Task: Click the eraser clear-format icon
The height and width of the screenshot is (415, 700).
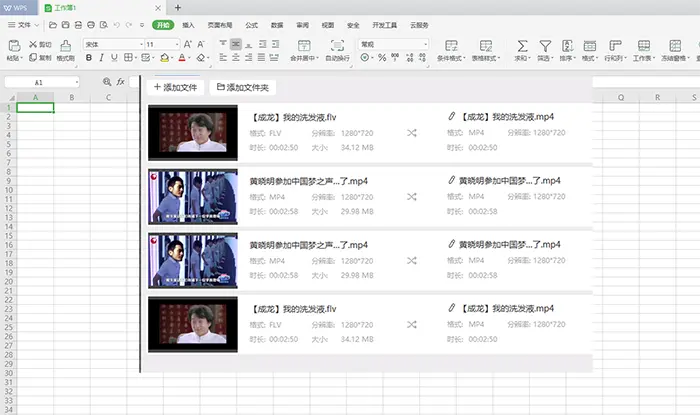Action: 201,58
